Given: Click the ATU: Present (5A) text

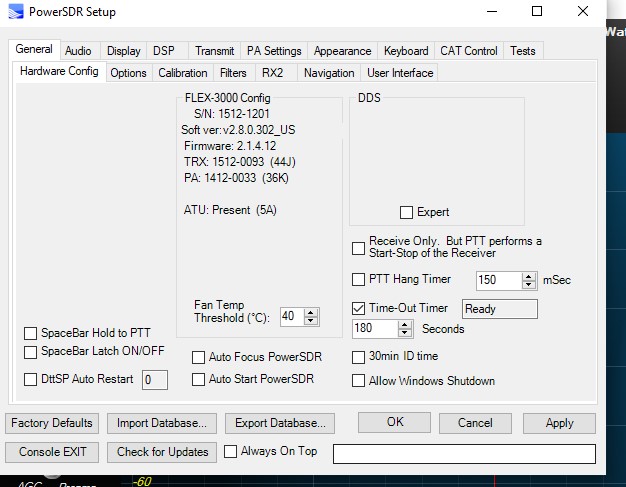Looking at the screenshot, I should pos(230,210).
